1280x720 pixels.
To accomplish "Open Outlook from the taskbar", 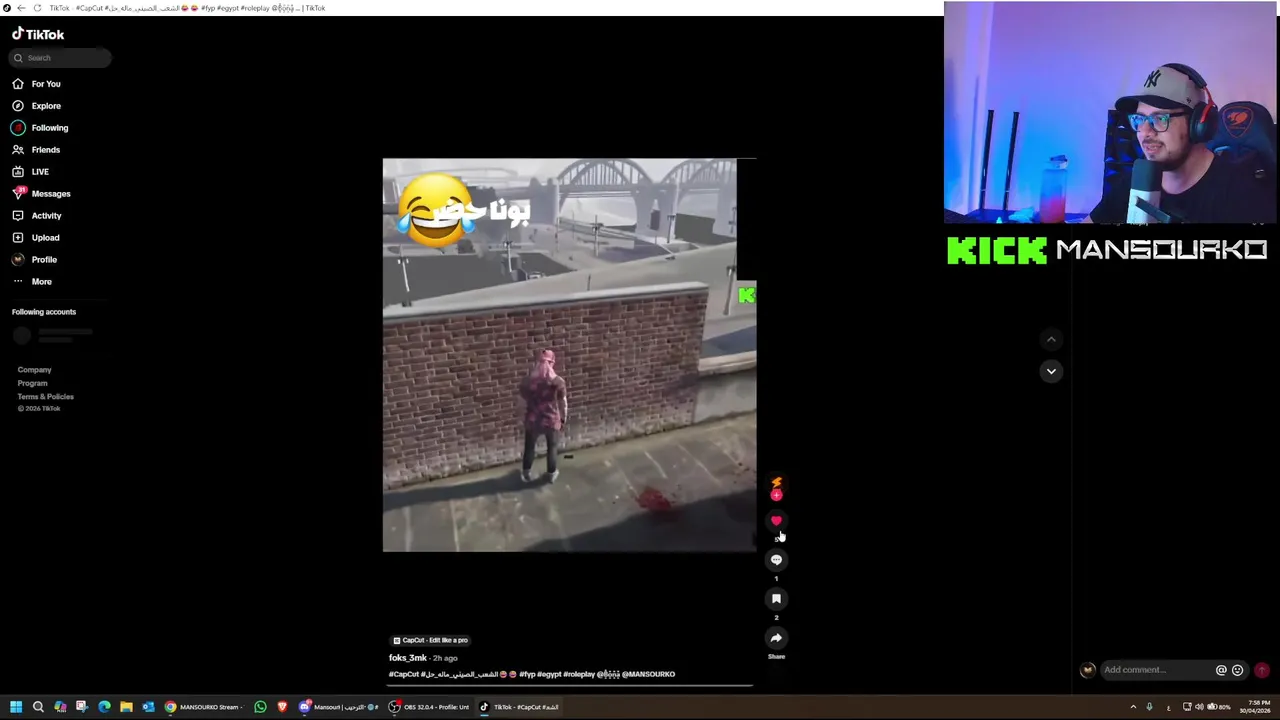I will coord(148,707).
